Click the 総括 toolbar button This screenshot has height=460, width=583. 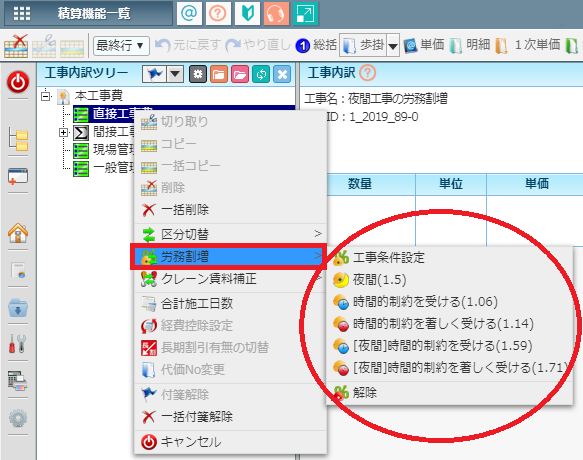[316, 45]
